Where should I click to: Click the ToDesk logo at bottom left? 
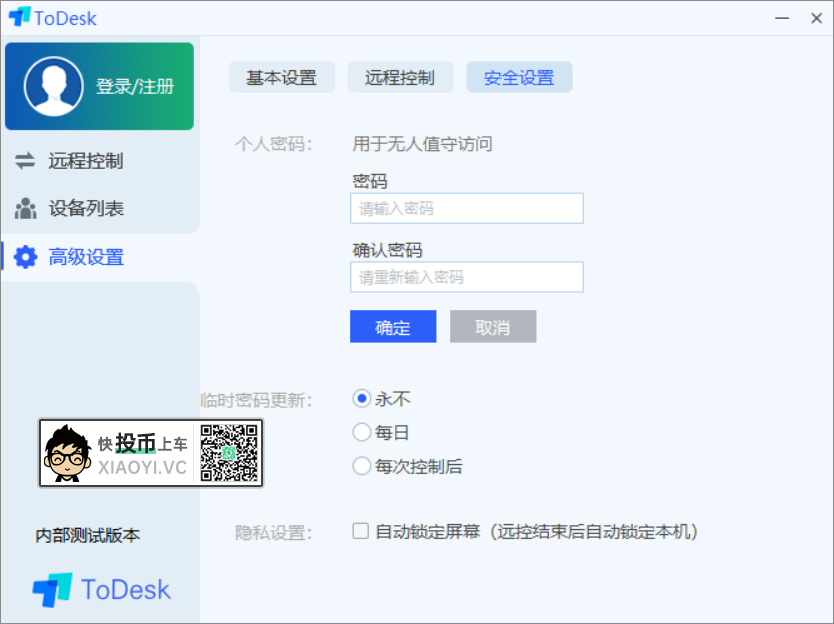(100, 589)
